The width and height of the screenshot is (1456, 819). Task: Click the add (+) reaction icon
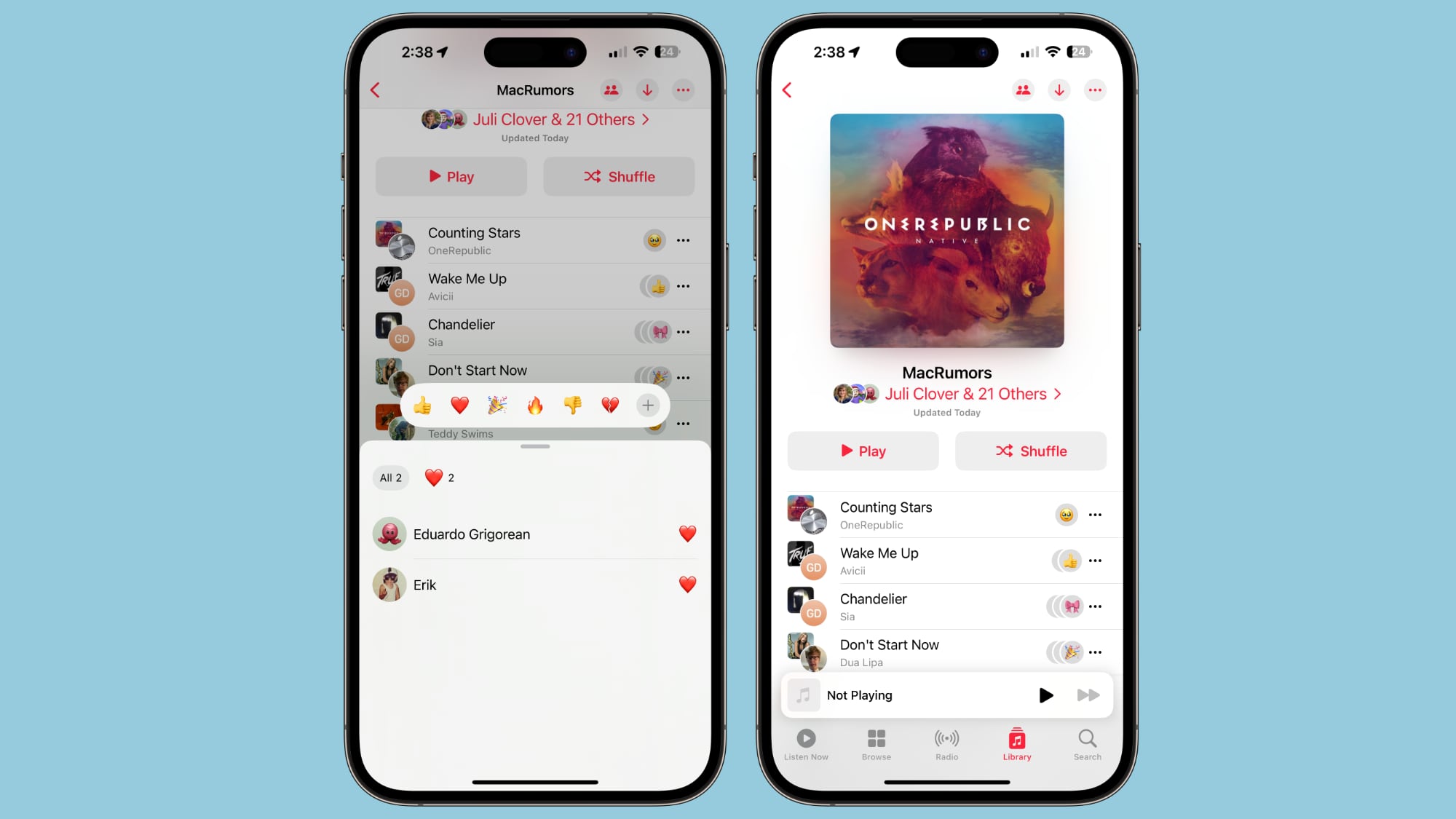coord(648,405)
